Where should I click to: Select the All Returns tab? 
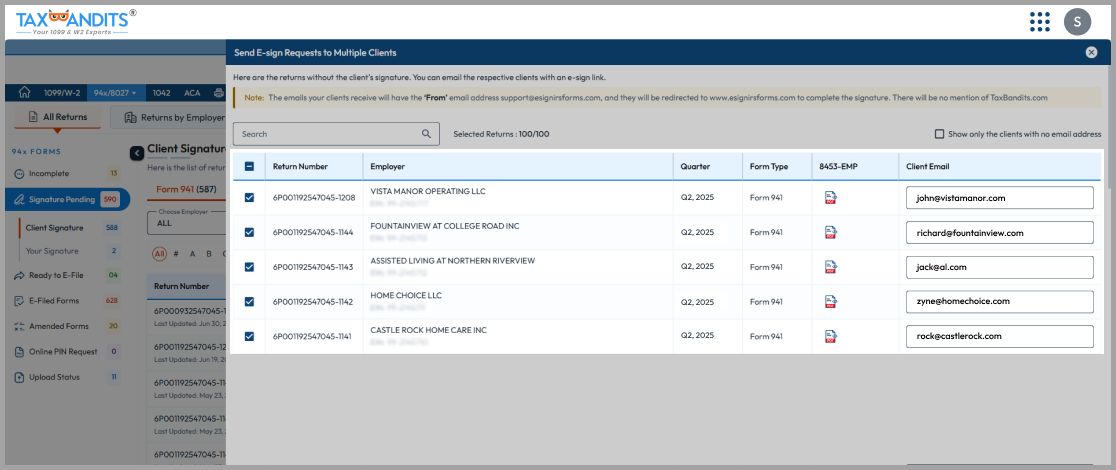[x=58, y=118]
